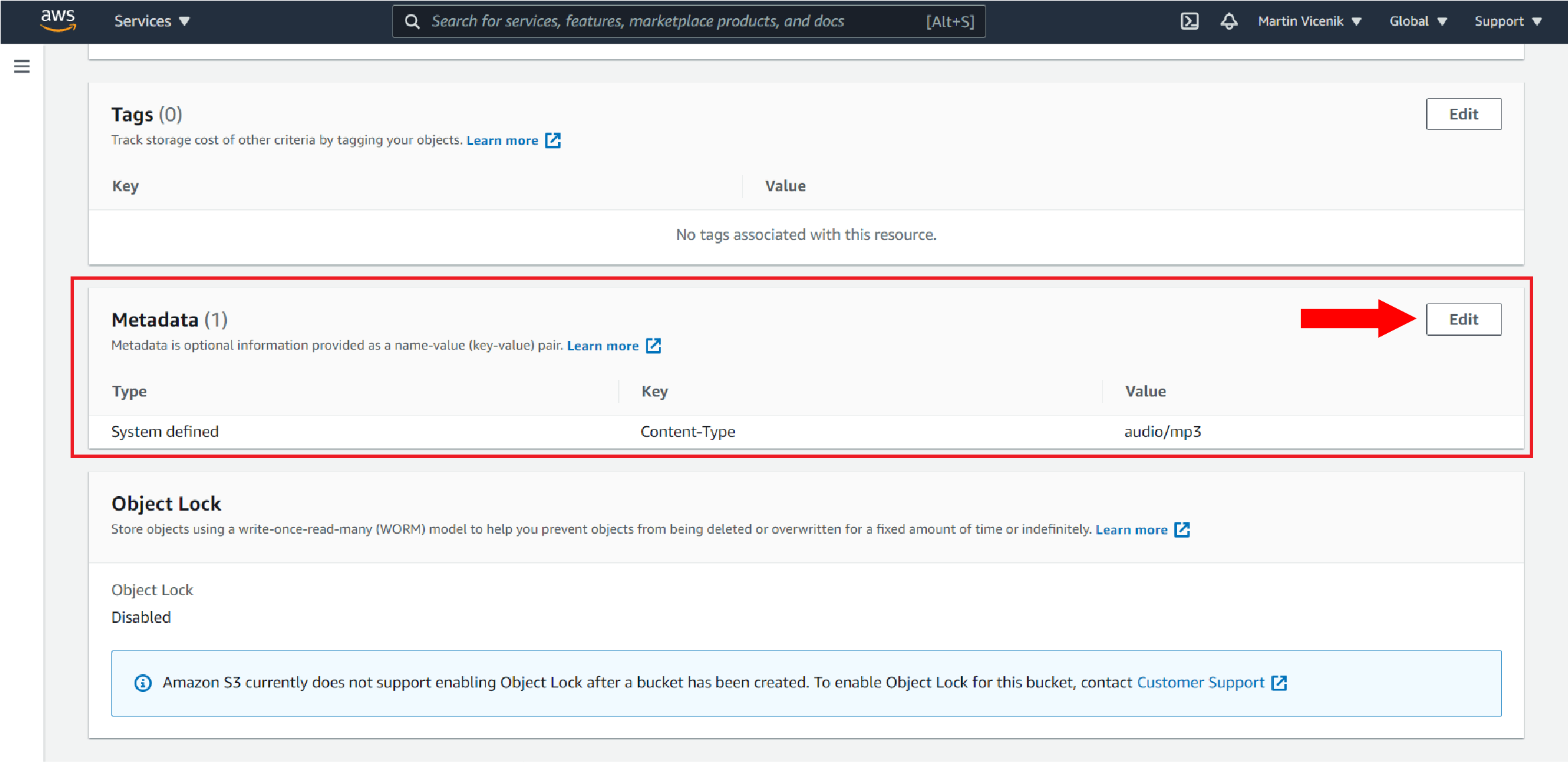Click the external link icon beside Object Lock Learn more

[1183, 529]
